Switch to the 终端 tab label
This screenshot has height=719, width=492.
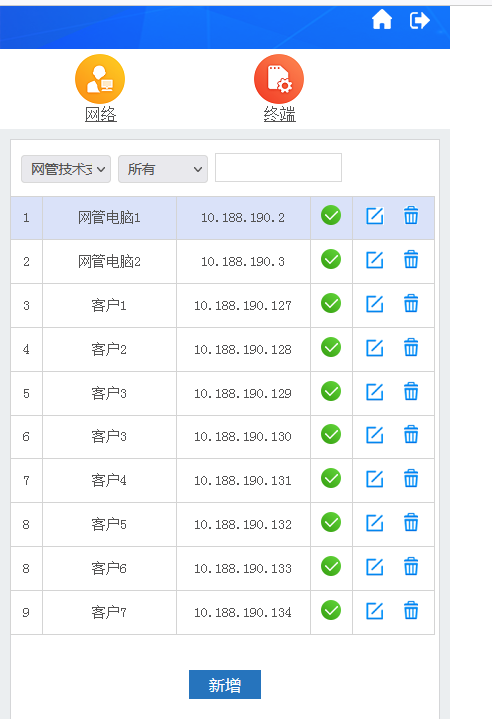click(x=280, y=114)
